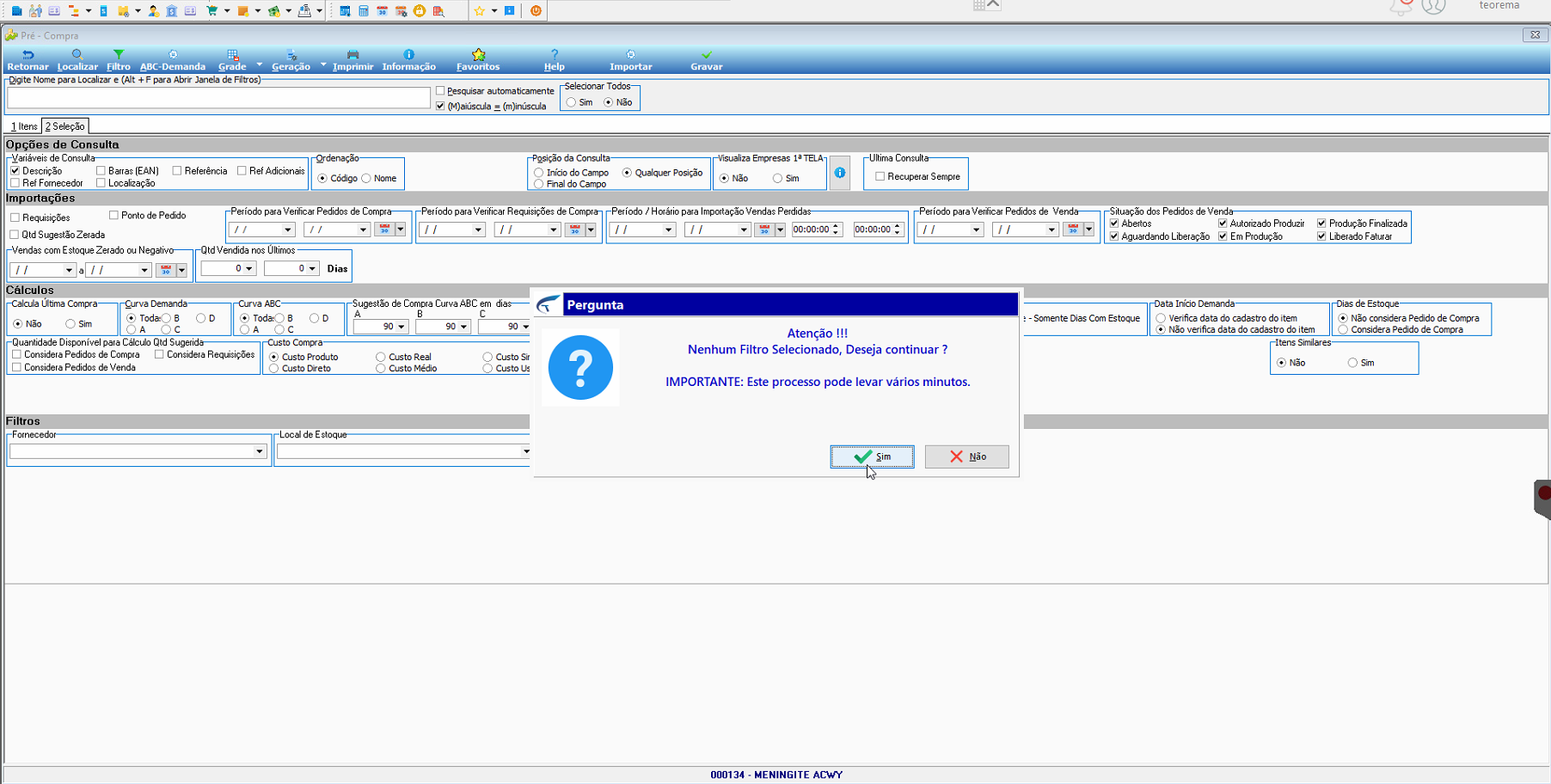Select the Filtro funnel icon
The image size is (1551, 784).
coord(119,54)
